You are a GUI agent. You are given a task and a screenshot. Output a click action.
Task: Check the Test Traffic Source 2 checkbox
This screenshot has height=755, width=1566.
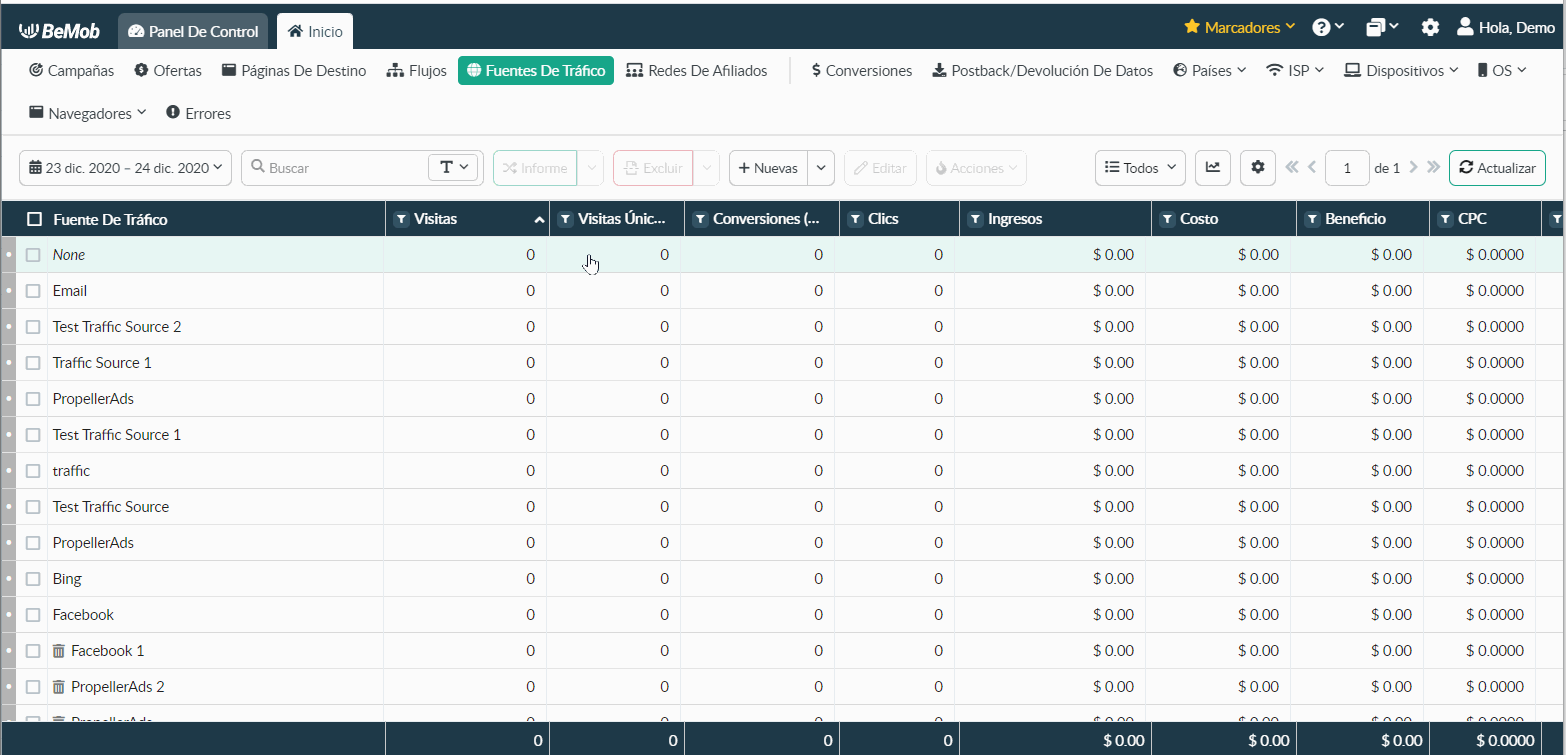(x=33, y=327)
